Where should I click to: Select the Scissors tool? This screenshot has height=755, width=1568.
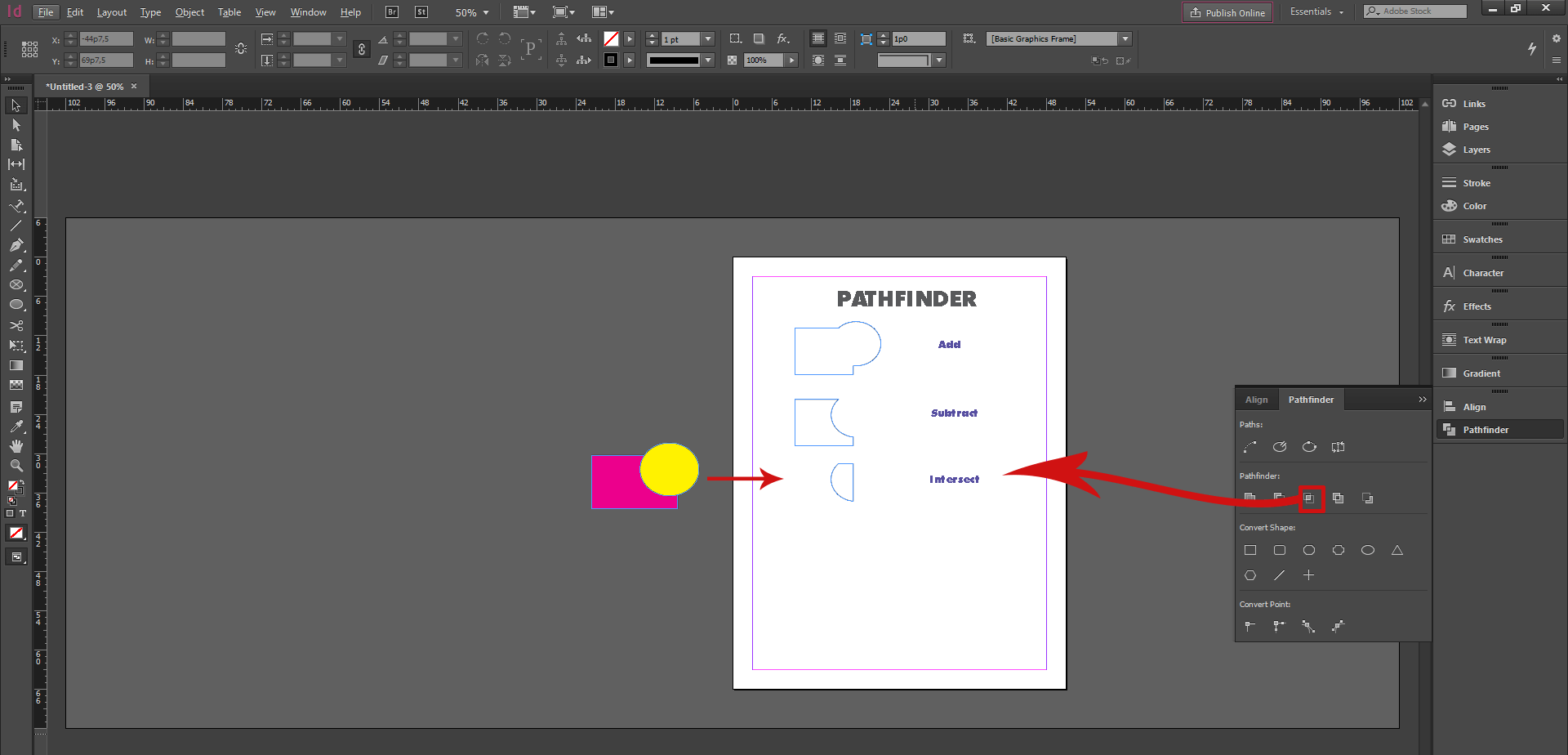(16, 325)
